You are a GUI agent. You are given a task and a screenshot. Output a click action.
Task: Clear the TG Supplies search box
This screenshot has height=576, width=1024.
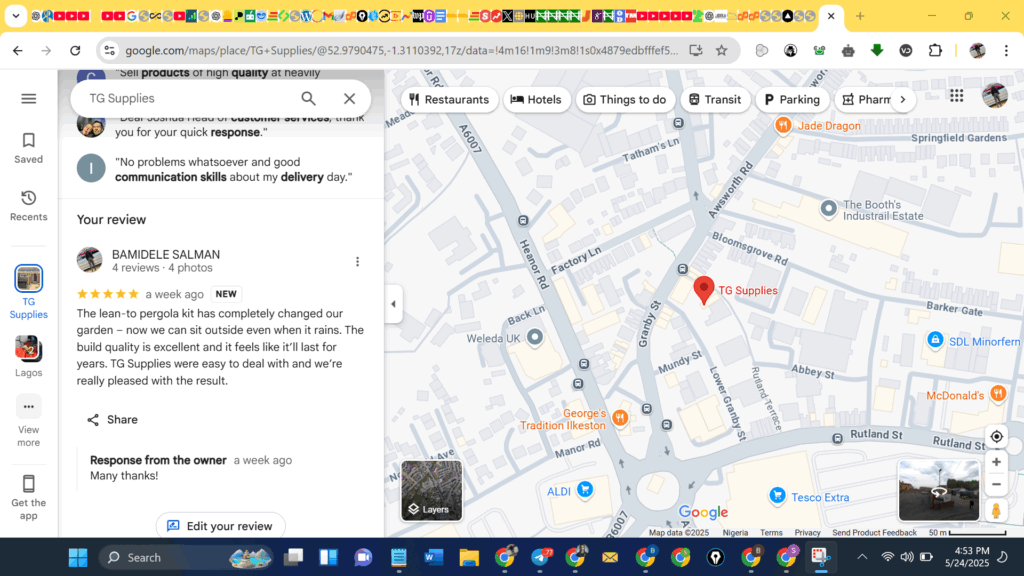349,98
